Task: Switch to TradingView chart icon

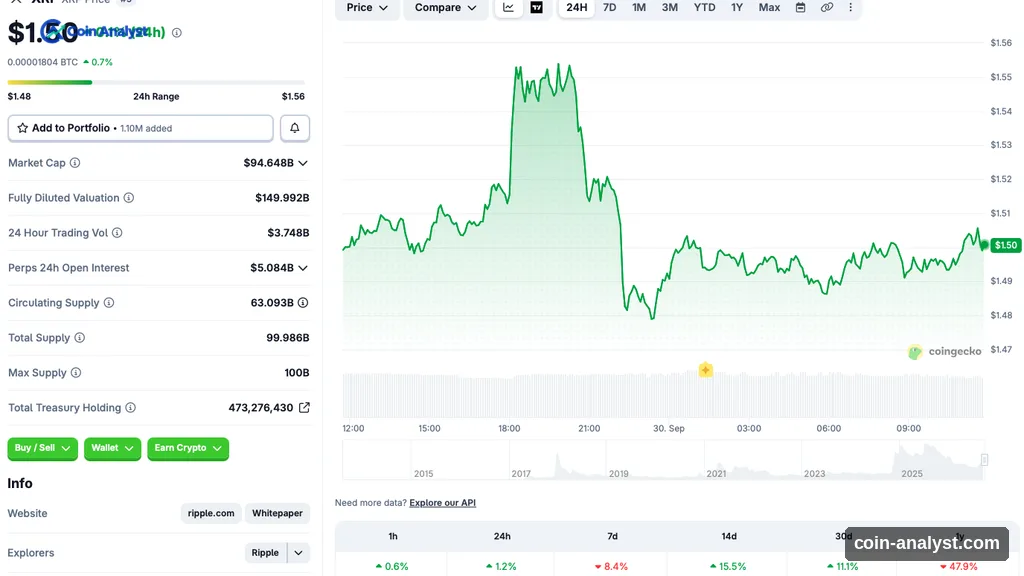Action: [x=536, y=7]
